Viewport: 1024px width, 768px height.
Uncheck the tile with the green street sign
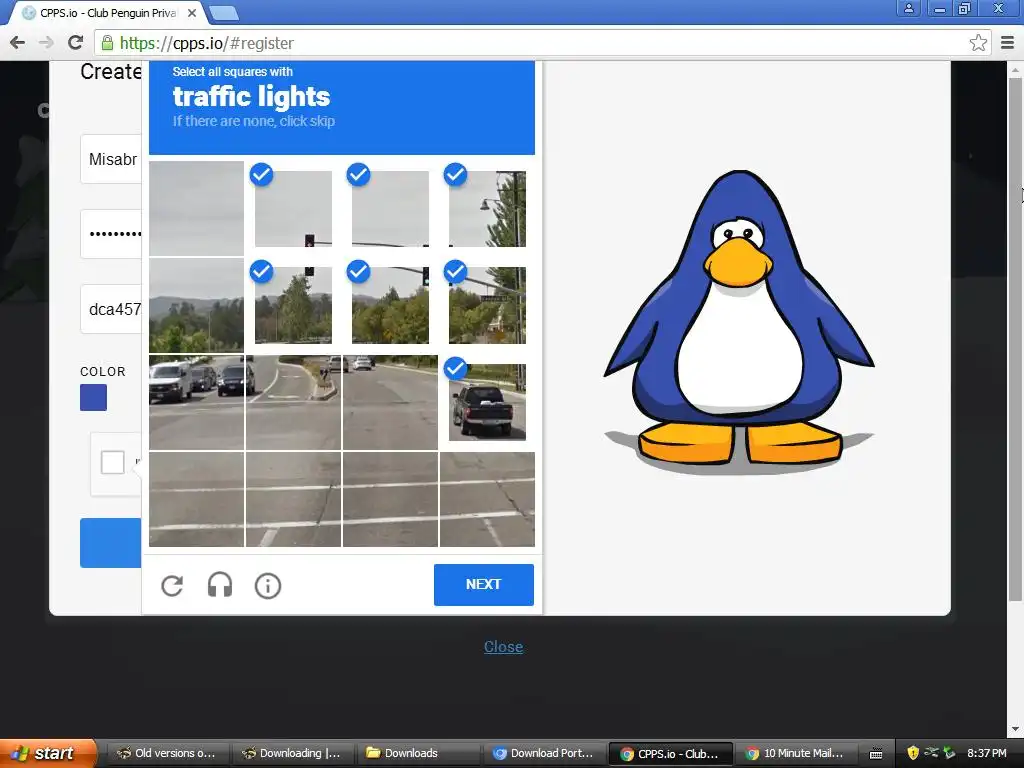pyautogui.click(x=487, y=305)
